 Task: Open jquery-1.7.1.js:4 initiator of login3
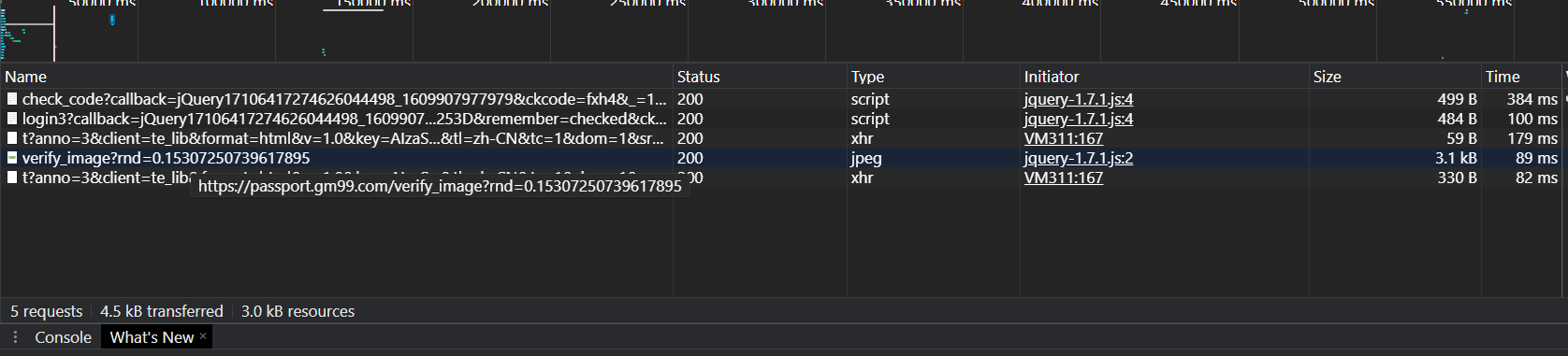click(1078, 119)
